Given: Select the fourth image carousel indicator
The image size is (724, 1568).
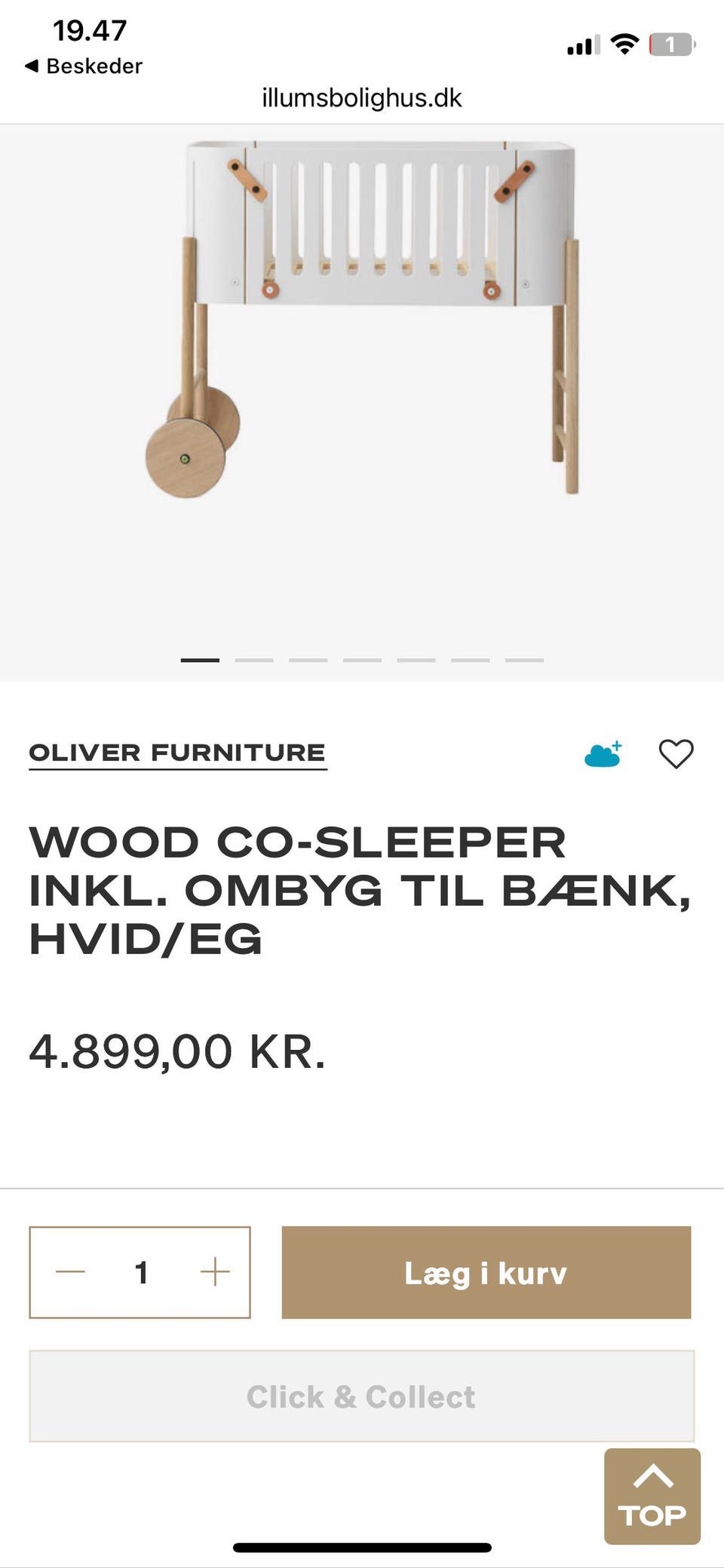Looking at the screenshot, I should click(x=362, y=660).
